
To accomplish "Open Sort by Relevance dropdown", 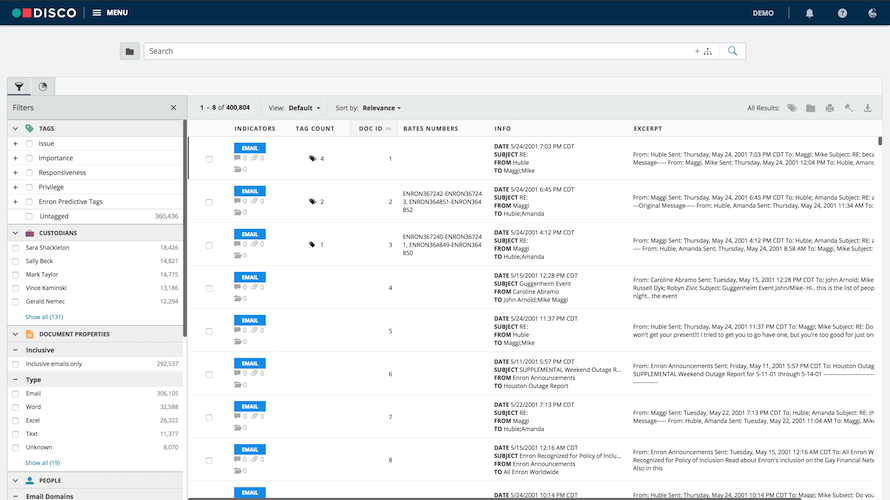I will (381, 108).
